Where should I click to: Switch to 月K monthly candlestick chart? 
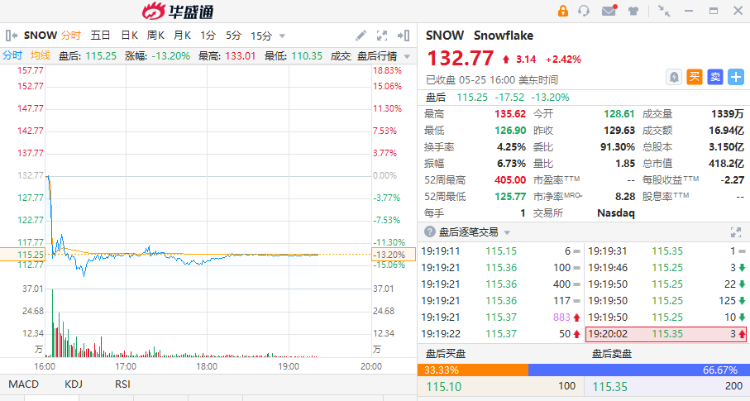point(182,35)
